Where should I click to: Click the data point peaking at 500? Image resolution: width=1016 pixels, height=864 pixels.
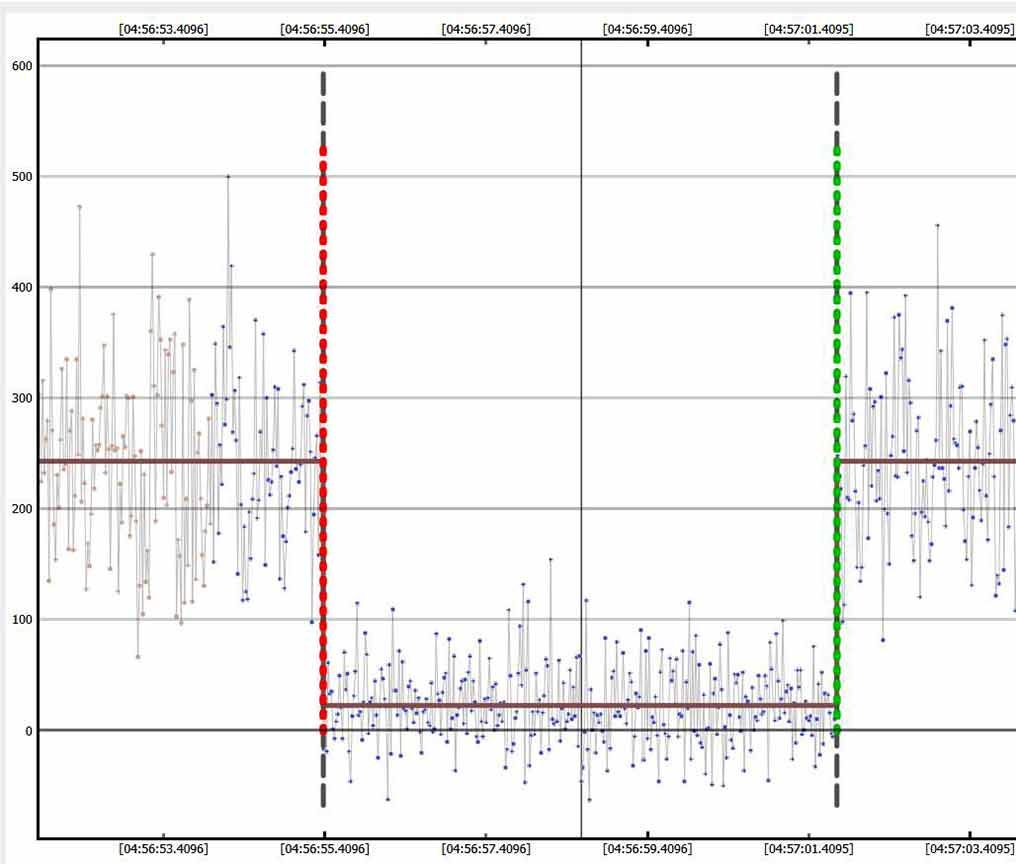[228, 177]
